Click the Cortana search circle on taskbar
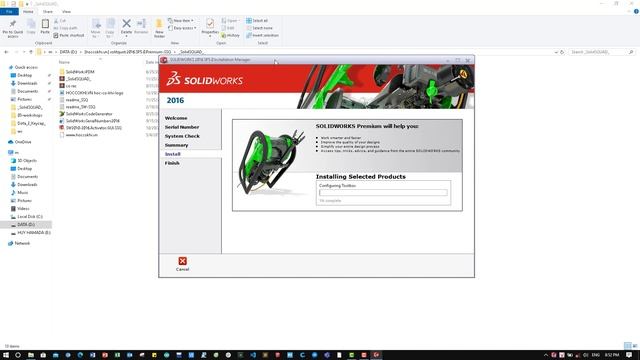The image size is (640, 360). click(x=18, y=355)
